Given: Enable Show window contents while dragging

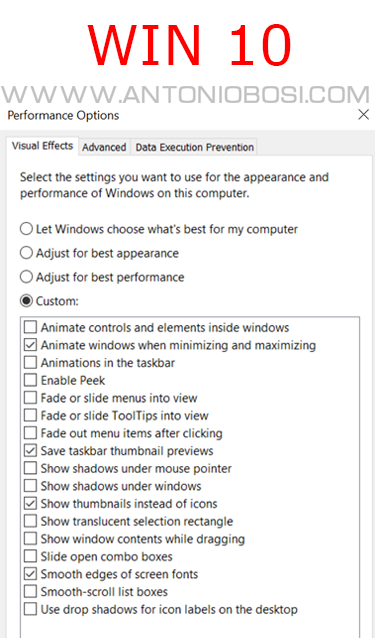Looking at the screenshot, I should [31, 538].
